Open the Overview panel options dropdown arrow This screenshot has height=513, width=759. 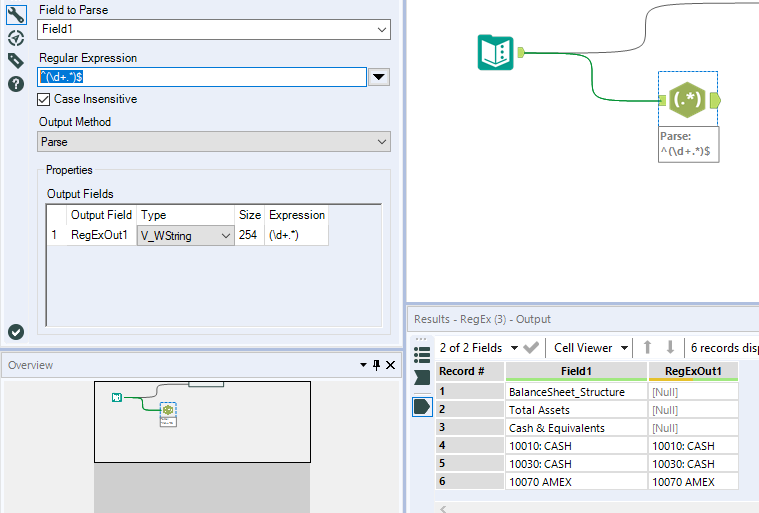(363, 365)
